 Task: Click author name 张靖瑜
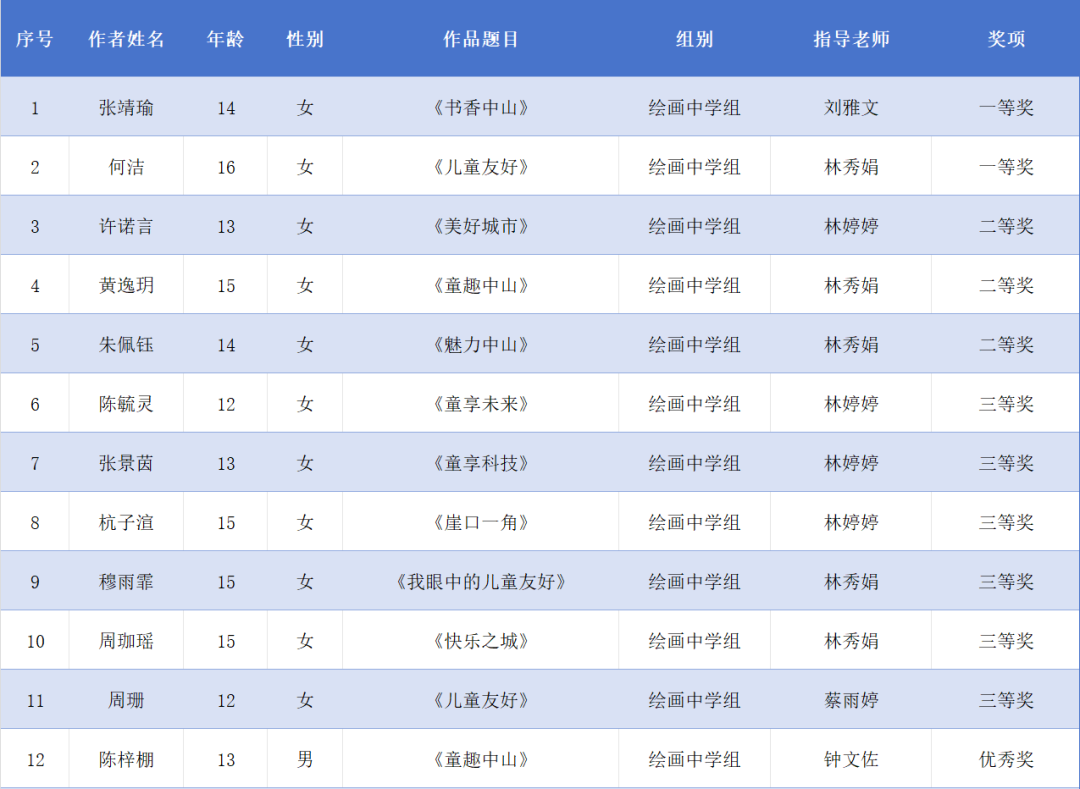(126, 108)
